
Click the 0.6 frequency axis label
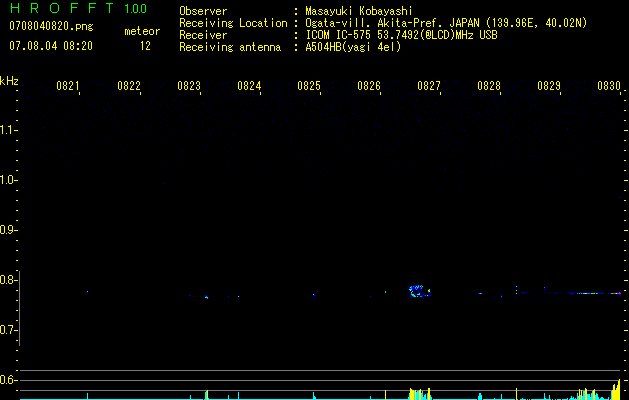click(x=8, y=380)
